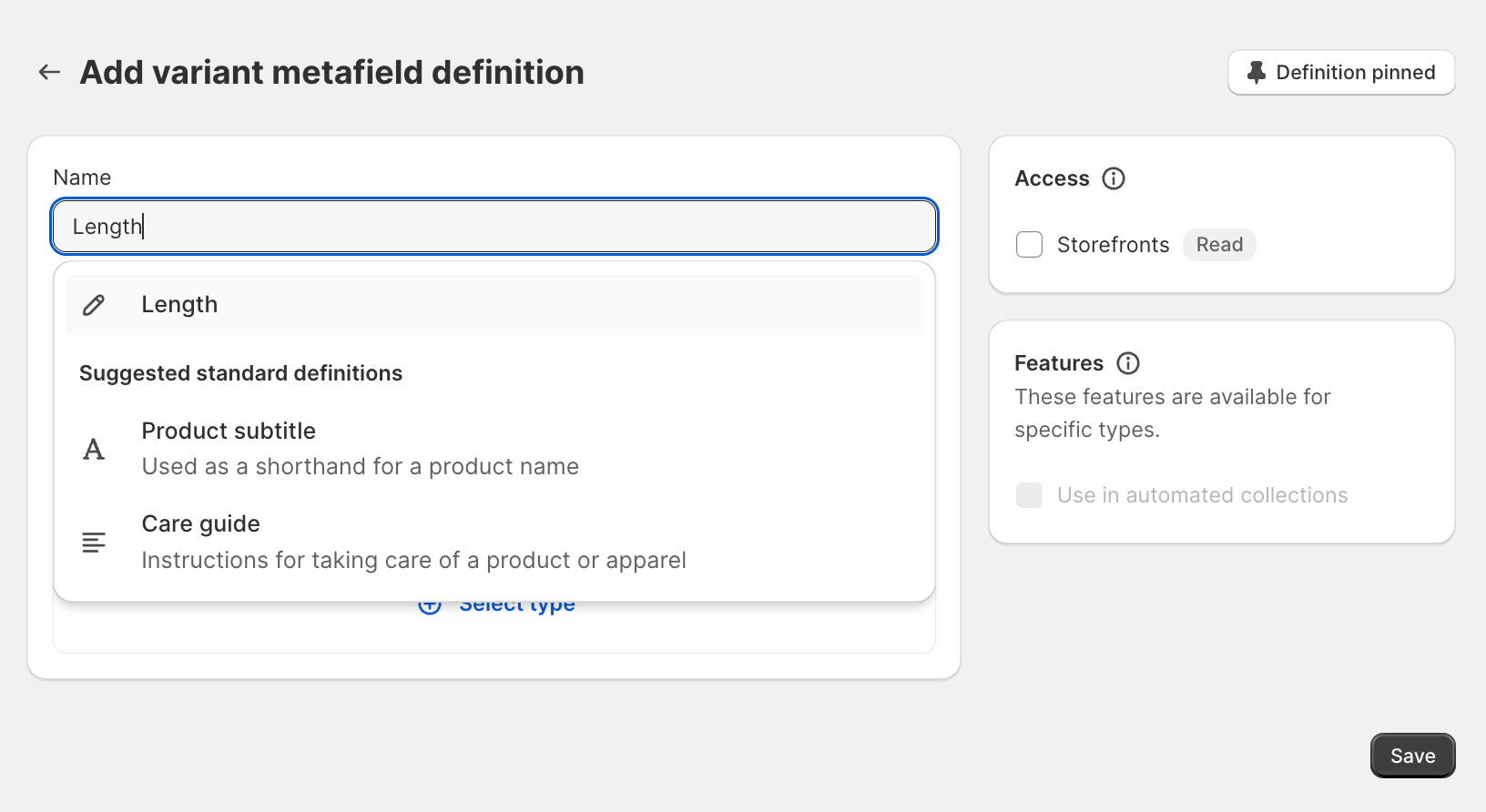Open the Select type link
This screenshot has width=1486, height=812.
[517, 607]
